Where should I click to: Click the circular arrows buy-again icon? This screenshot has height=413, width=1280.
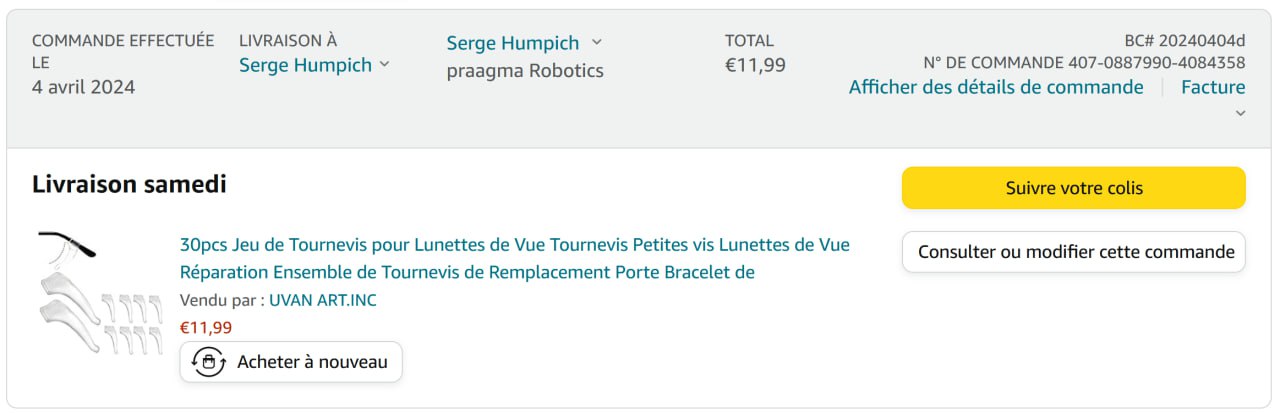pyautogui.click(x=207, y=362)
